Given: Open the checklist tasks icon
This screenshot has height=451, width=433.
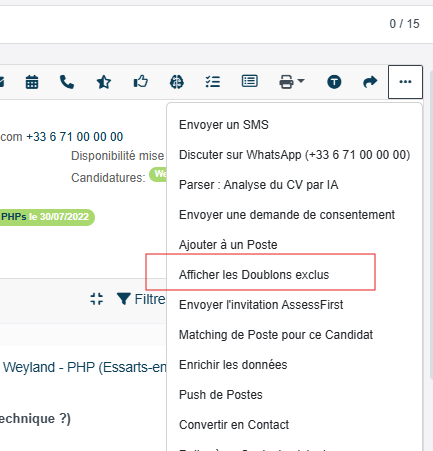Looking at the screenshot, I should (x=213, y=82).
